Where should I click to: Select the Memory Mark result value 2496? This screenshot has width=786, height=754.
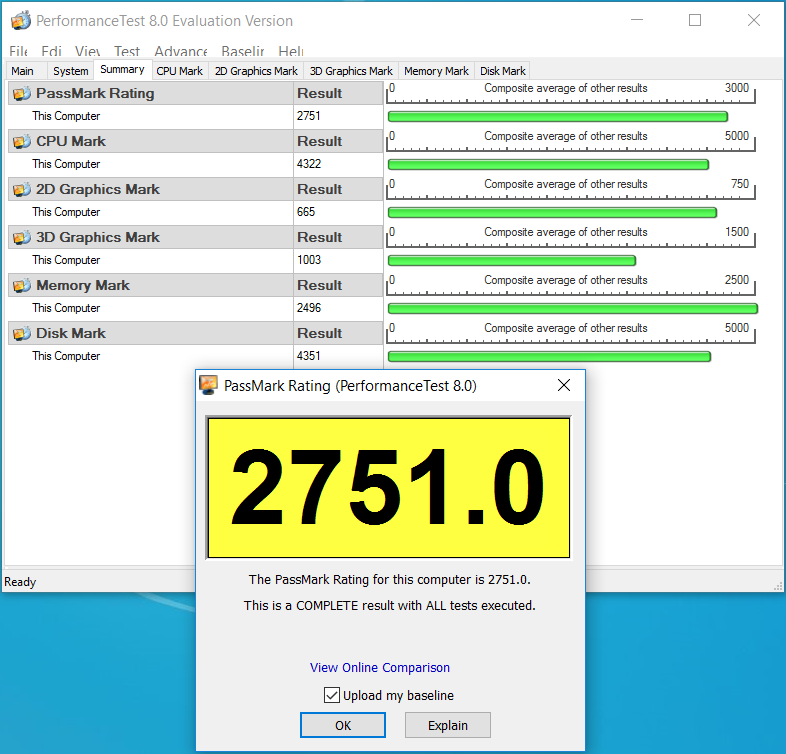(309, 308)
